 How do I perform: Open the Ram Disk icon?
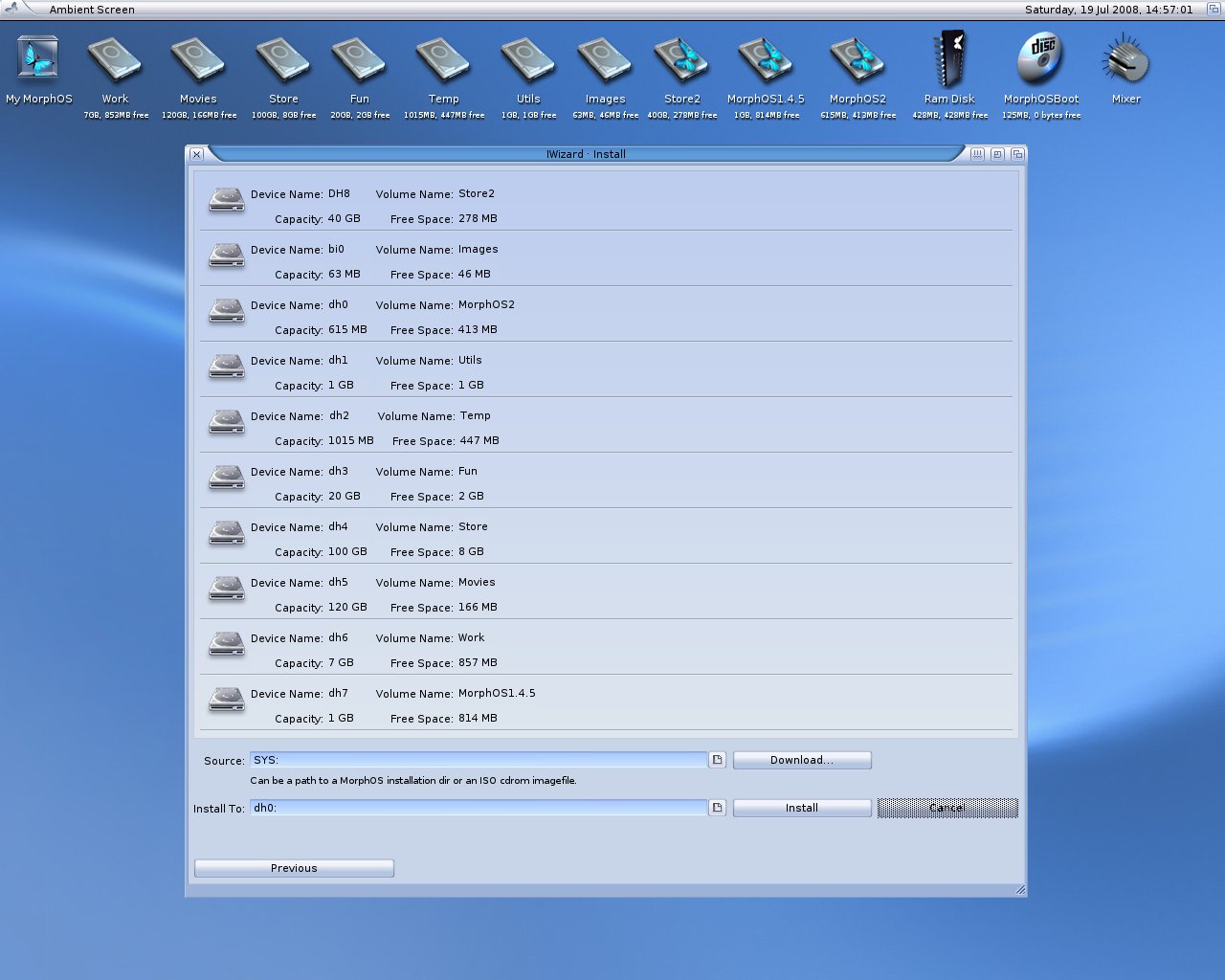click(x=948, y=59)
